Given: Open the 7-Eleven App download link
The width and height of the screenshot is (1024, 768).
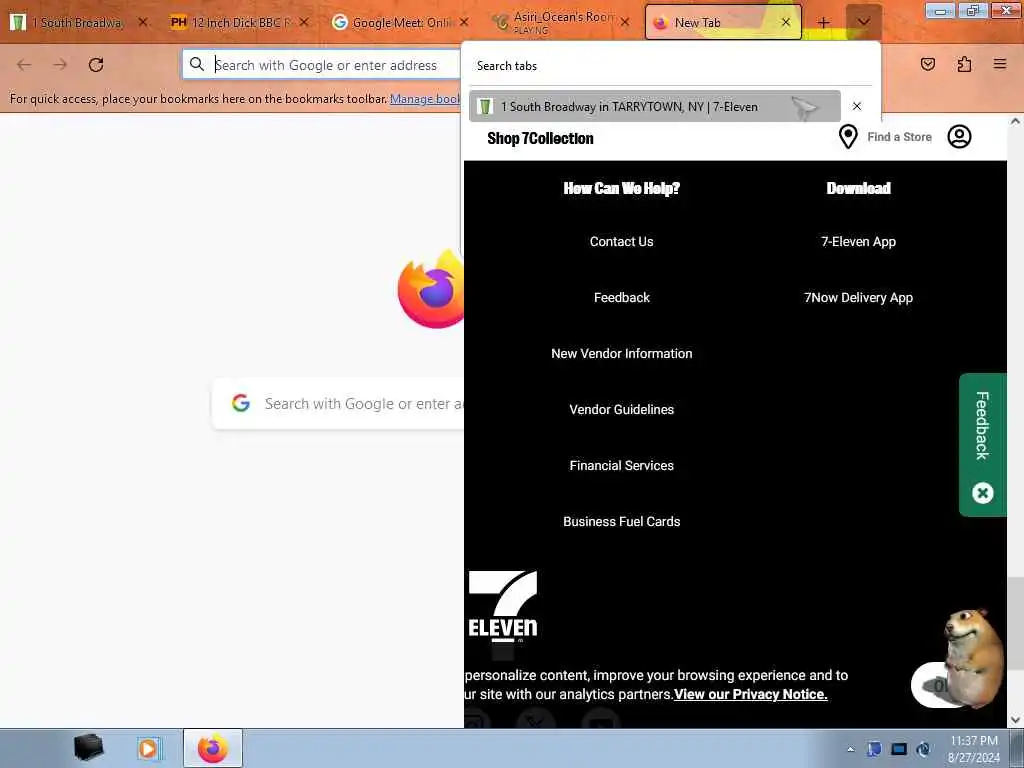Looking at the screenshot, I should coord(858,242).
